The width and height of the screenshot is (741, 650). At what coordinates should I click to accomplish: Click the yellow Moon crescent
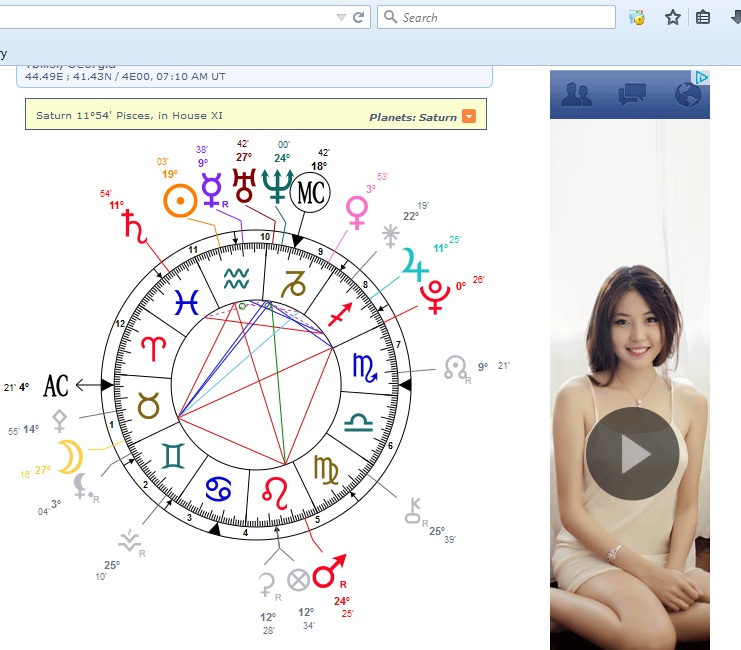pyautogui.click(x=70, y=457)
